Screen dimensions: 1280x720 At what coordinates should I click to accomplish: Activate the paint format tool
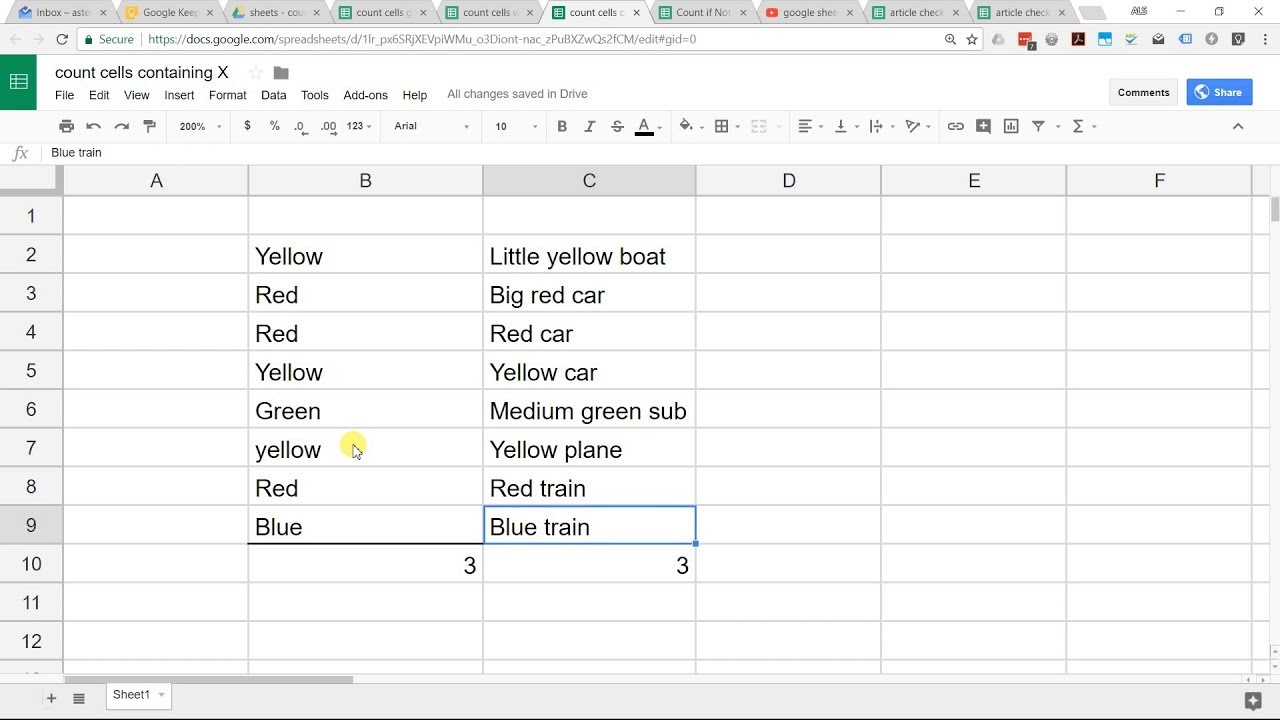pyautogui.click(x=150, y=126)
